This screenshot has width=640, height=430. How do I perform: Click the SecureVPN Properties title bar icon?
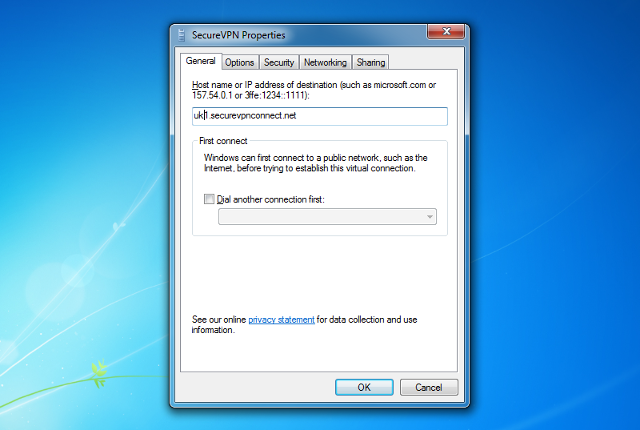coord(182,35)
